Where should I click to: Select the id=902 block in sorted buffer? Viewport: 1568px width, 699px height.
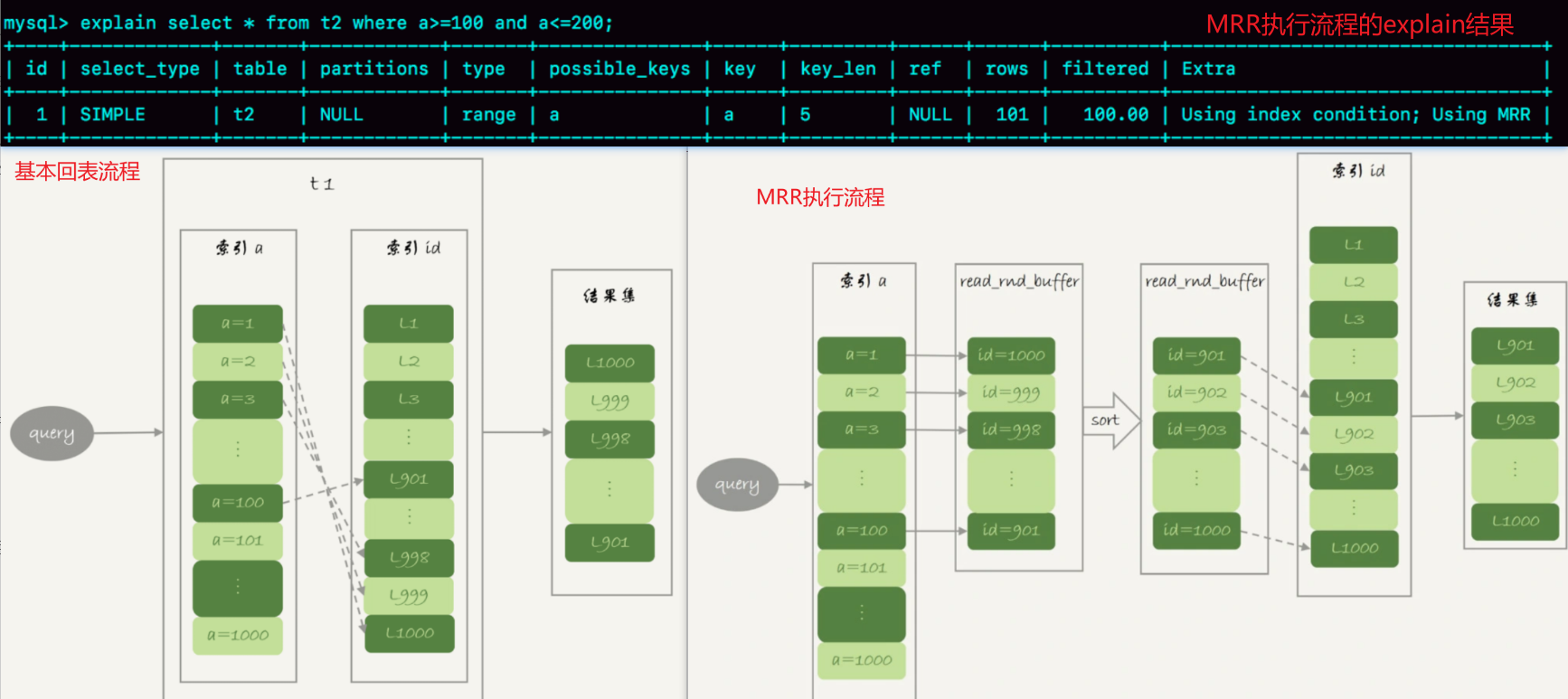[1195, 392]
